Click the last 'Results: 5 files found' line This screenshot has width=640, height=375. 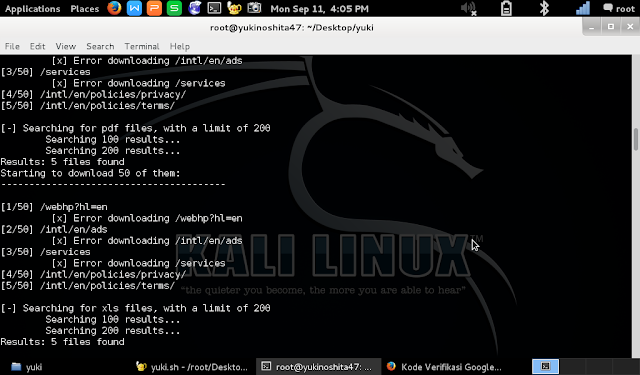tap(62, 342)
